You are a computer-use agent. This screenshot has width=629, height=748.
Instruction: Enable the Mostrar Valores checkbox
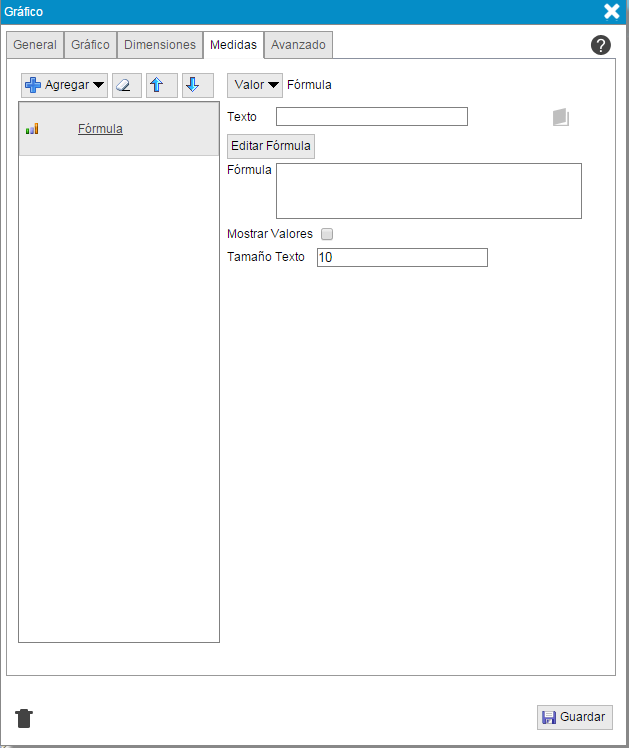pos(326,234)
